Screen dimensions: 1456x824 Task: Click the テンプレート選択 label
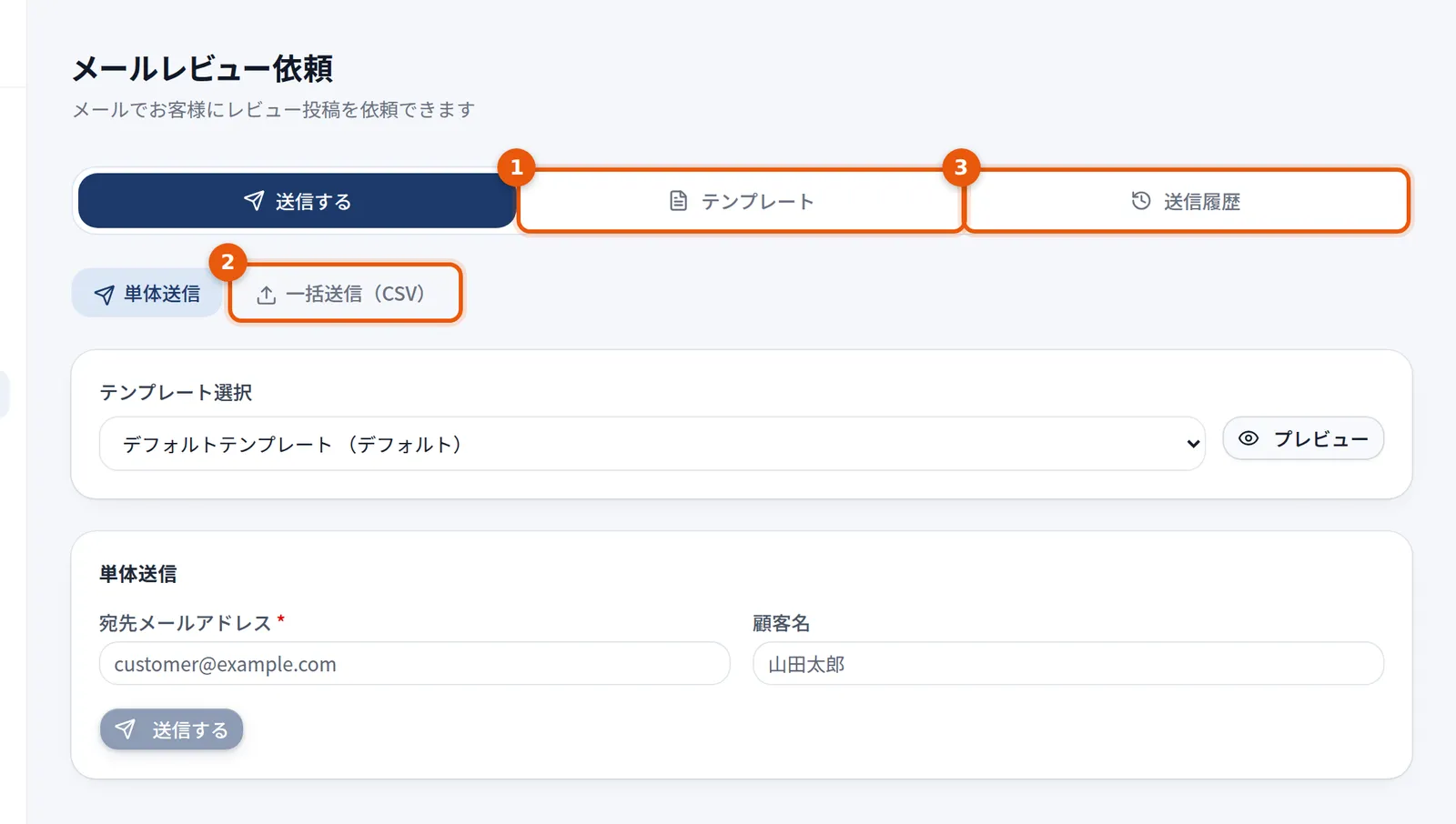[x=176, y=392]
